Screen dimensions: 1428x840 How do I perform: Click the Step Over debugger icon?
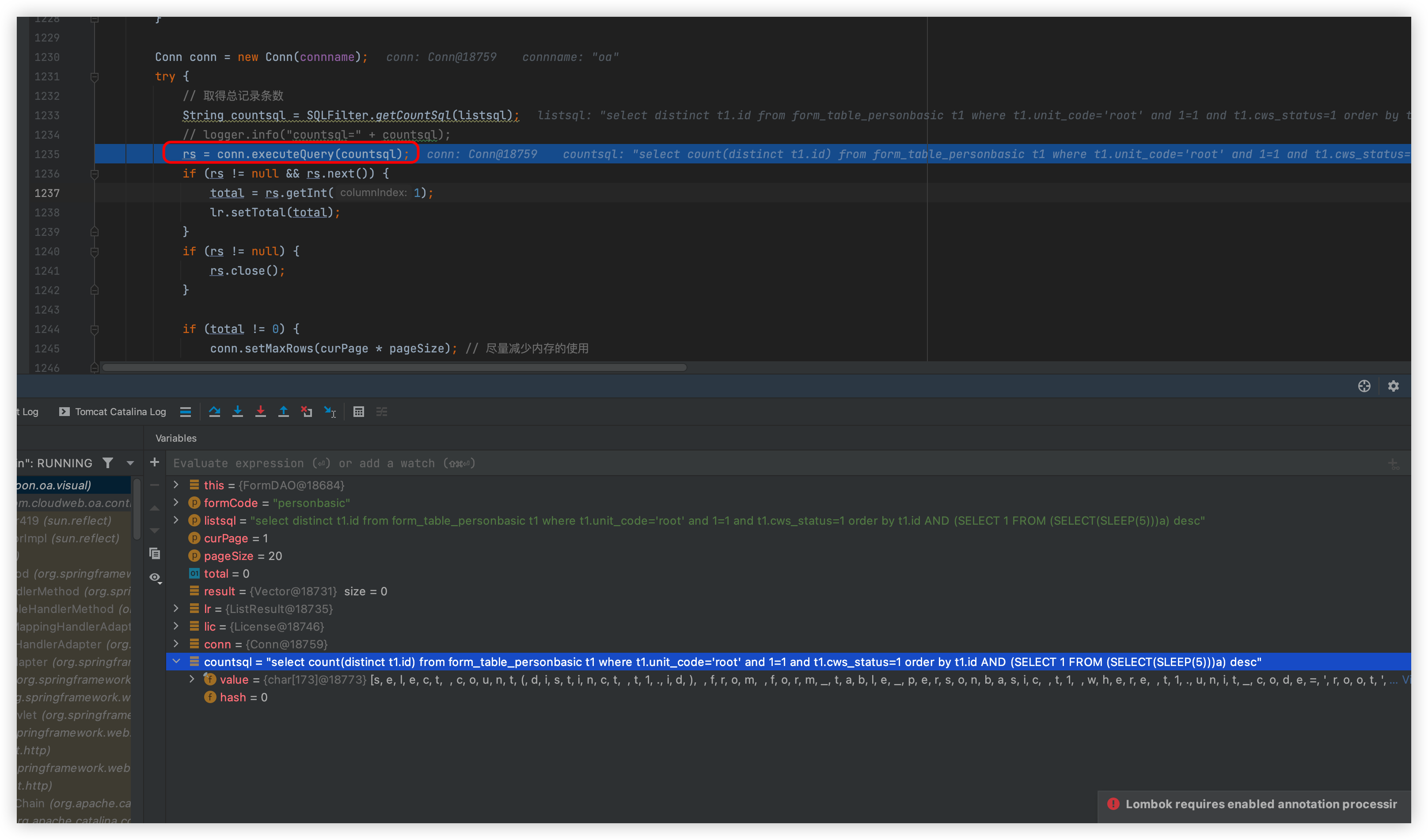coord(214,412)
